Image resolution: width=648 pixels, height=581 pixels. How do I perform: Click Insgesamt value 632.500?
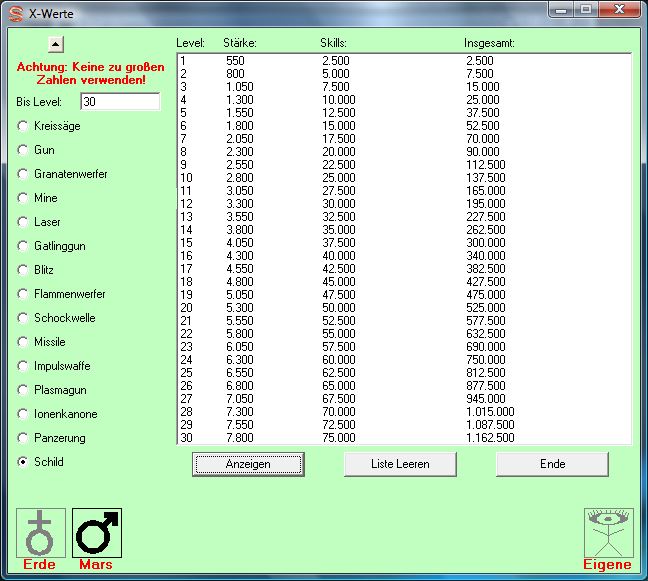click(x=486, y=334)
